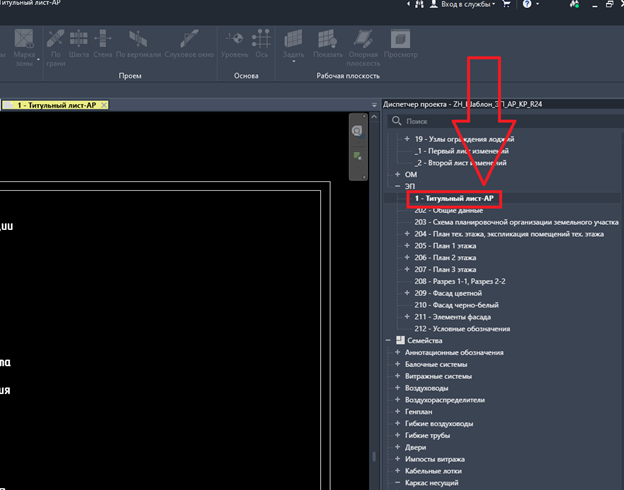The image size is (624, 490).
Task: Toggle Показать work plane
Action: pyautogui.click(x=328, y=44)
